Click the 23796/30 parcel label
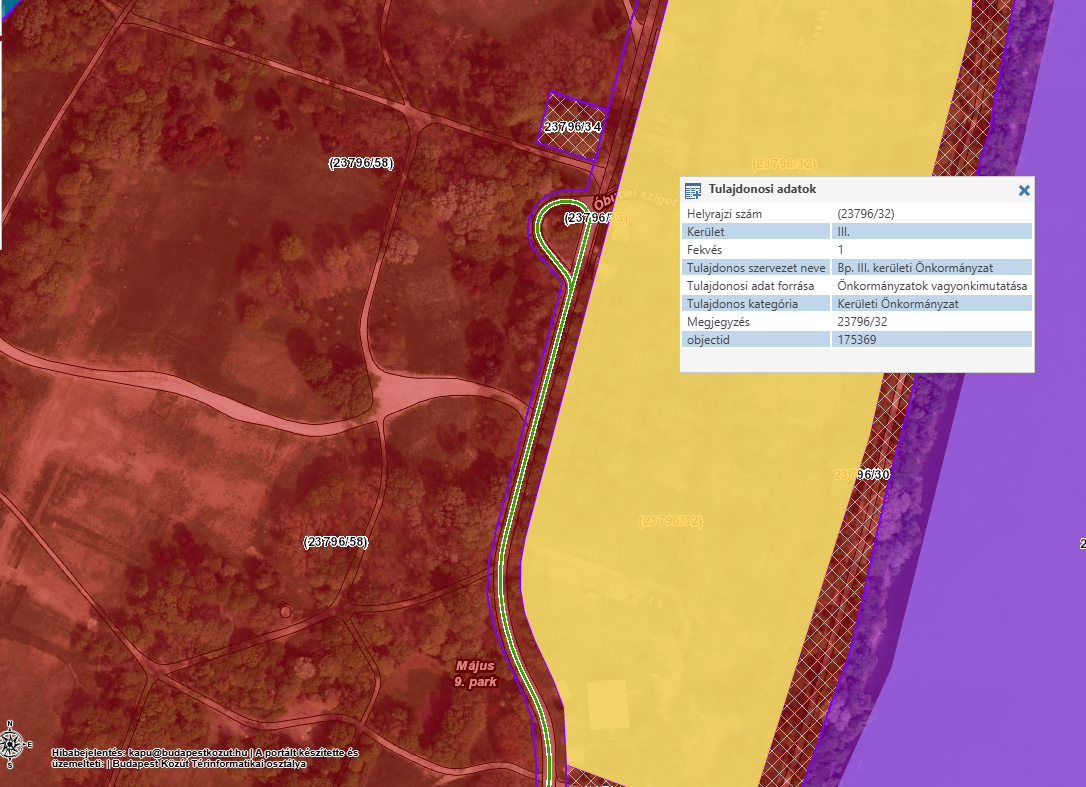This screenshot has width=1086, height=787. tap(860, 474)
